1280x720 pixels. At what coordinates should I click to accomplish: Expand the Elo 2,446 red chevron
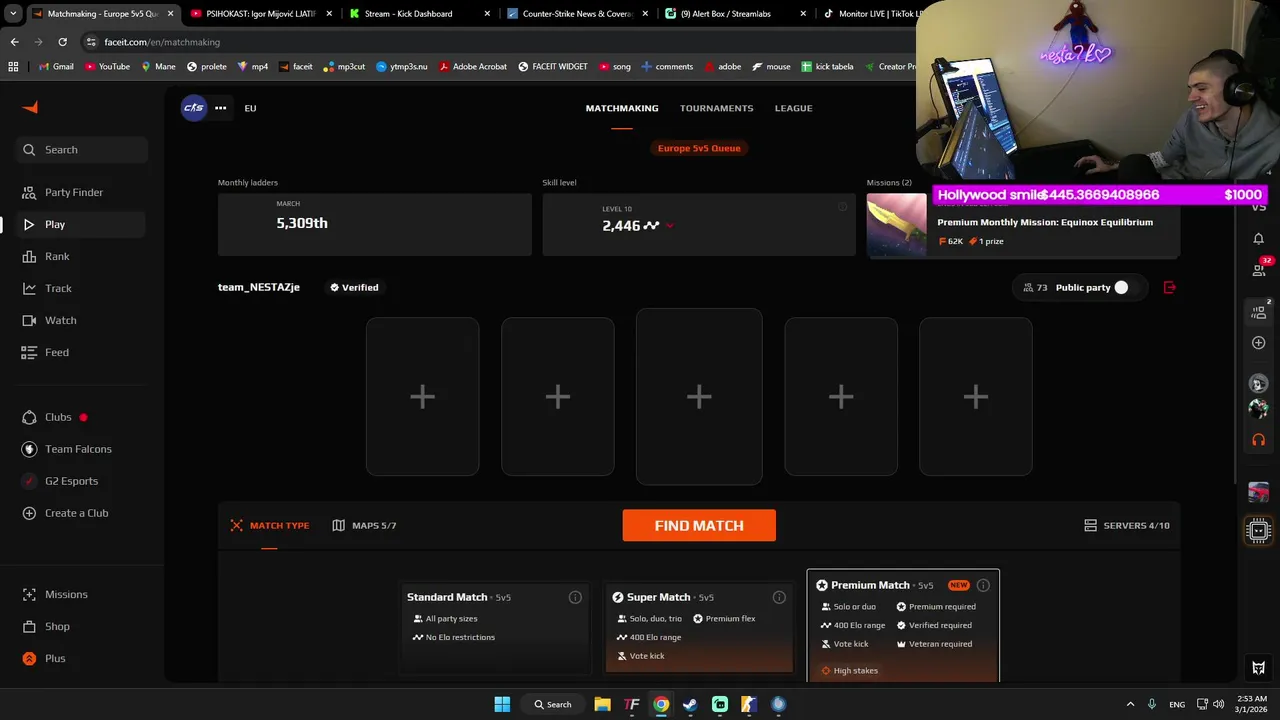pyautogui.click(x=669, y=226)
